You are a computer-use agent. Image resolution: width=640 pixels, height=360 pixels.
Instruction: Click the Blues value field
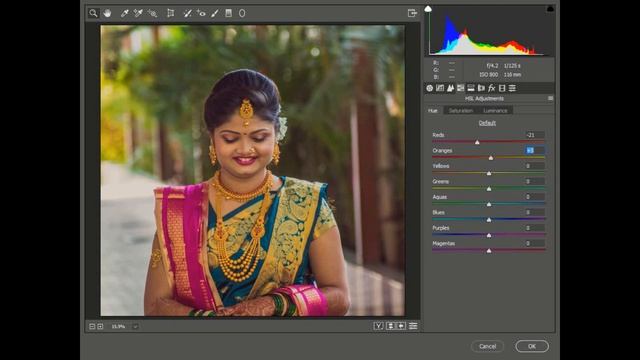535,212
